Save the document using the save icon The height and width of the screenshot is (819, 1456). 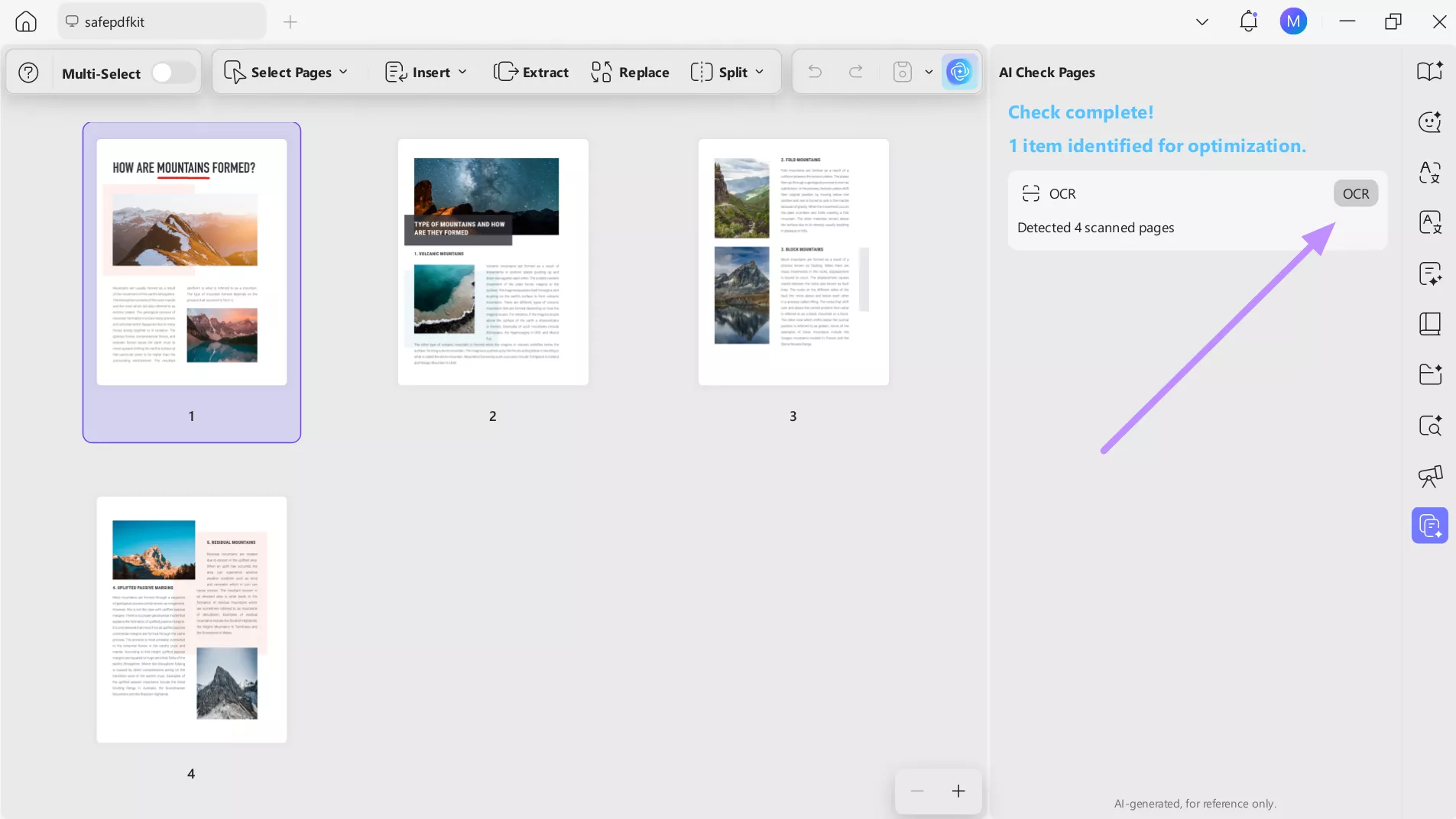click(902, 72)
